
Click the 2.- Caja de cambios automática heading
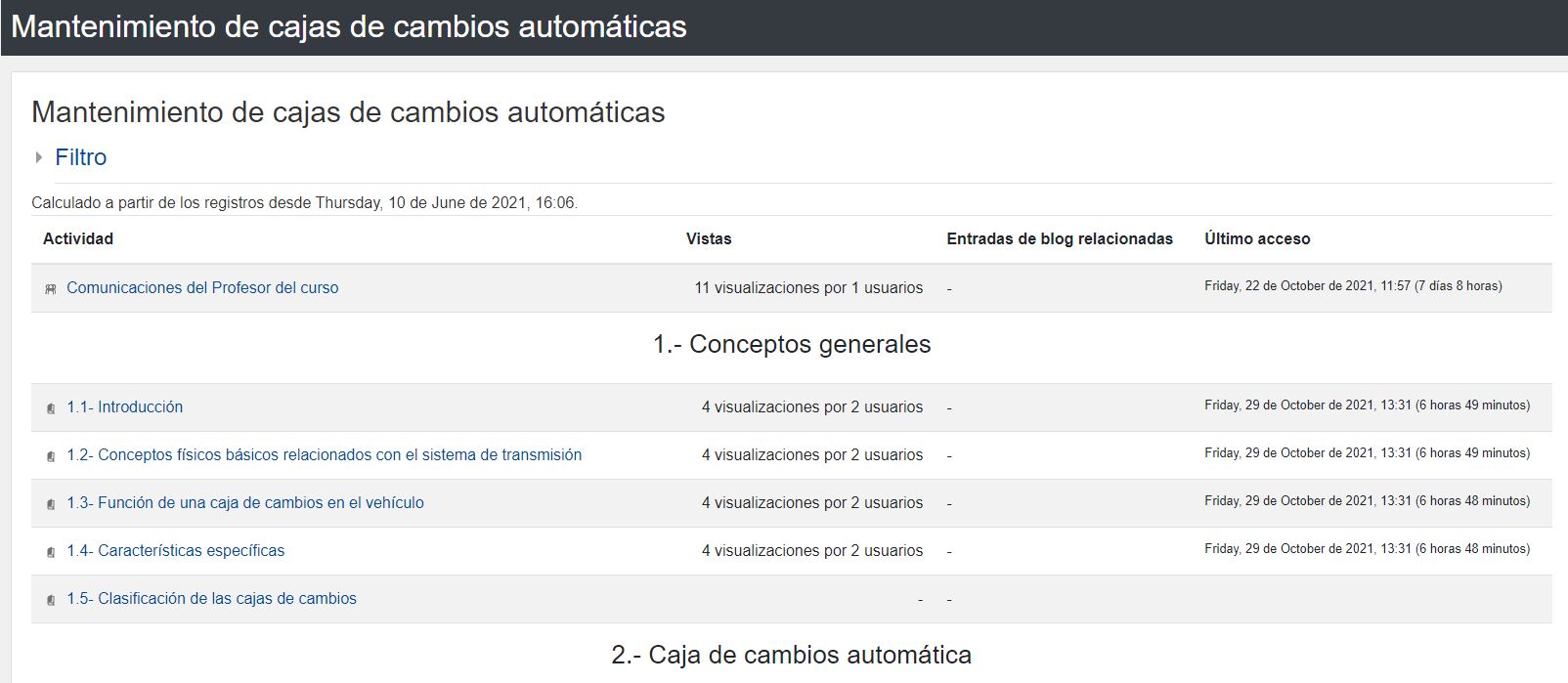tap(792, 655)
